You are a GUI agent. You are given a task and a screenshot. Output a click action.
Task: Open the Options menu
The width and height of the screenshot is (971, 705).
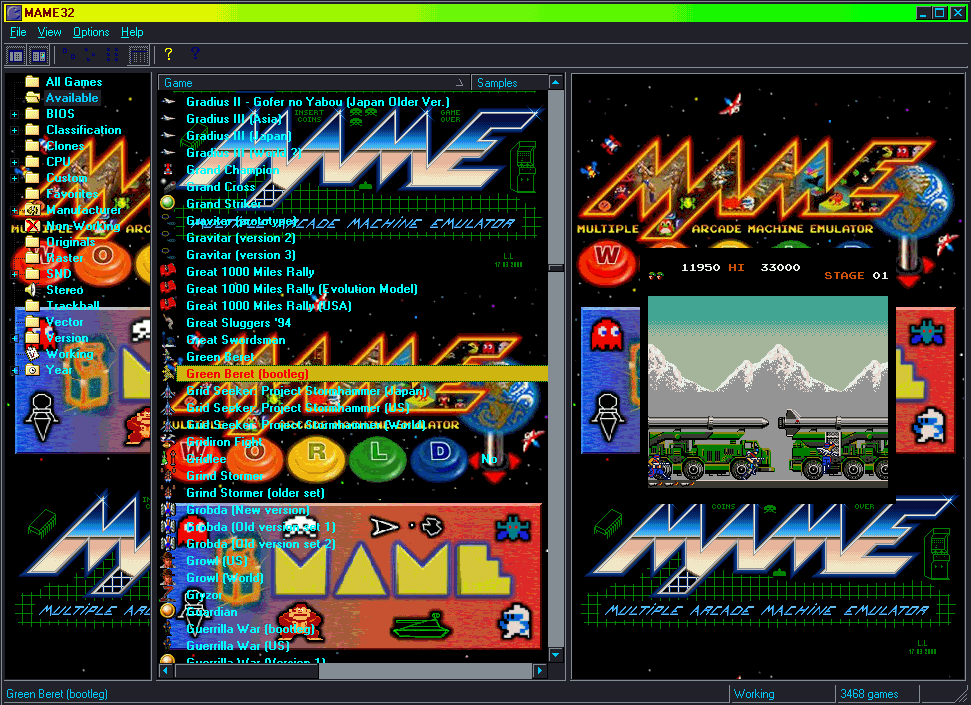click(x=91, y=32)
